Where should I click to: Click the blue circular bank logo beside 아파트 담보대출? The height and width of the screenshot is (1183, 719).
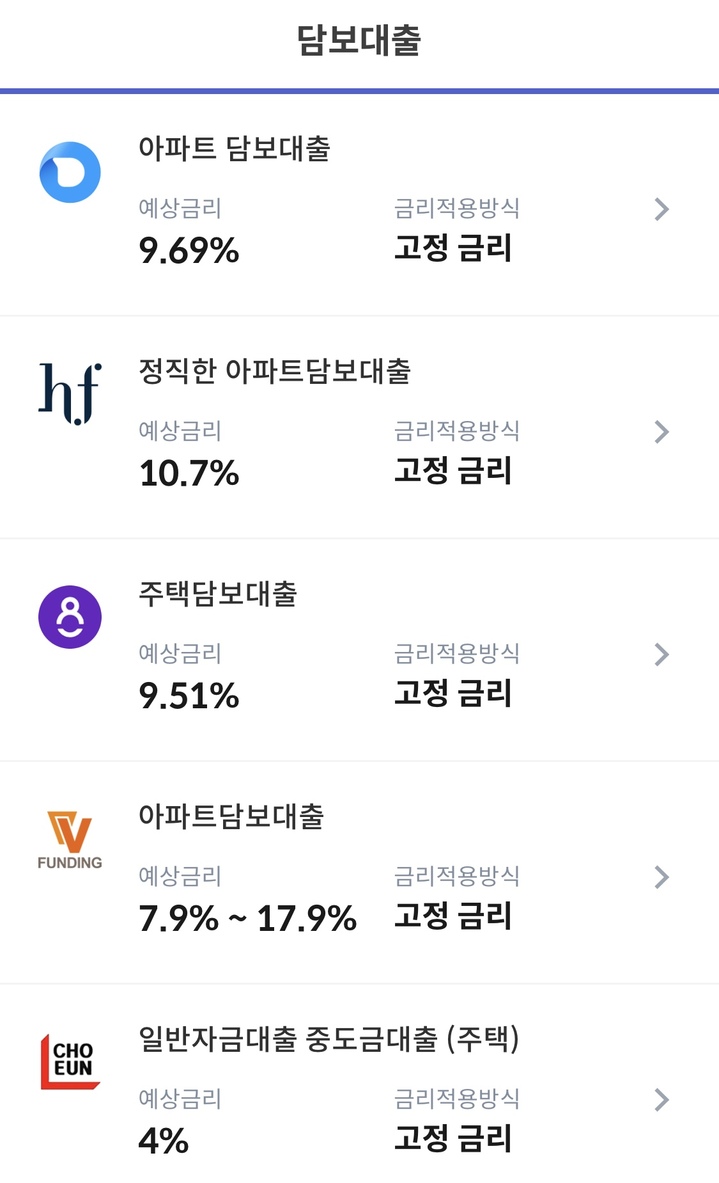[70, 172]
